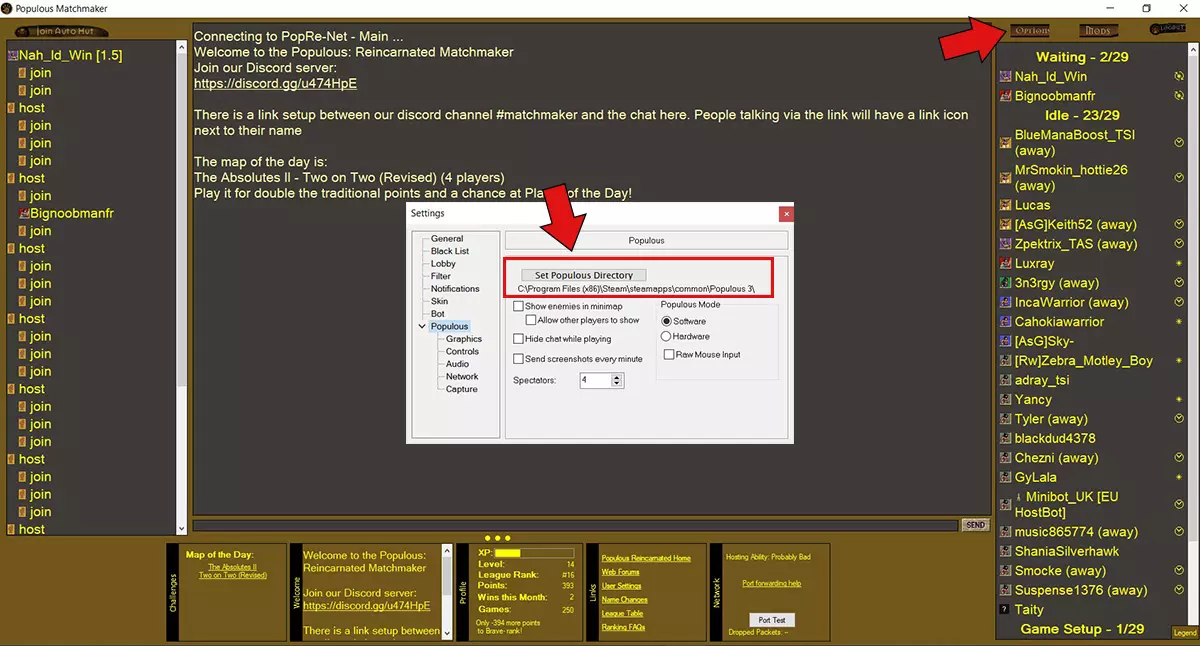Click the away clock icon next to MrSmokin_hottie26
The height and width of the screenshot is (646, 1200).
tap(1179, 178)
